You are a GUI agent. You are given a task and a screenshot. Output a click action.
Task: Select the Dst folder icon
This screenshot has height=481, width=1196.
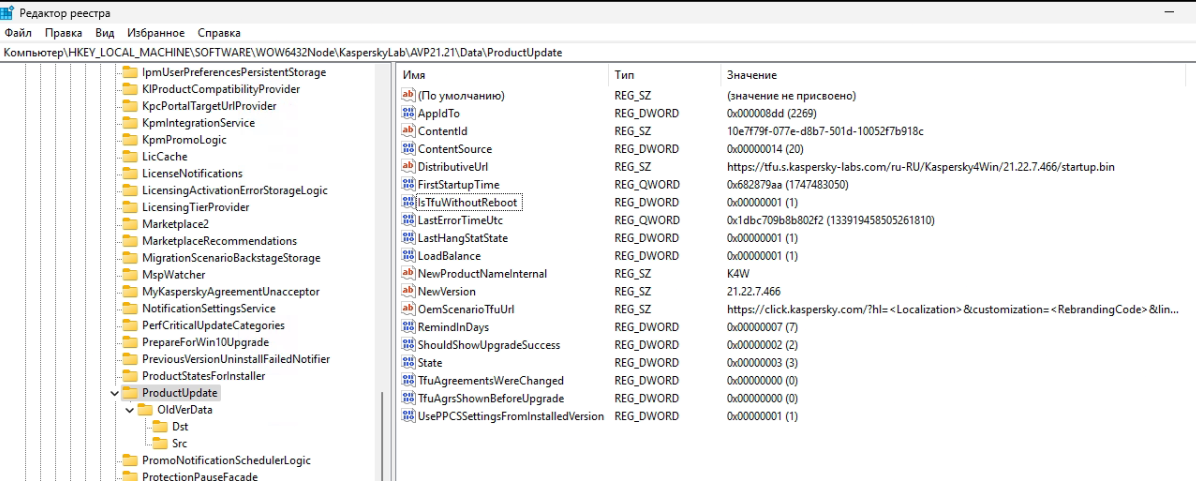coord(160,426)
